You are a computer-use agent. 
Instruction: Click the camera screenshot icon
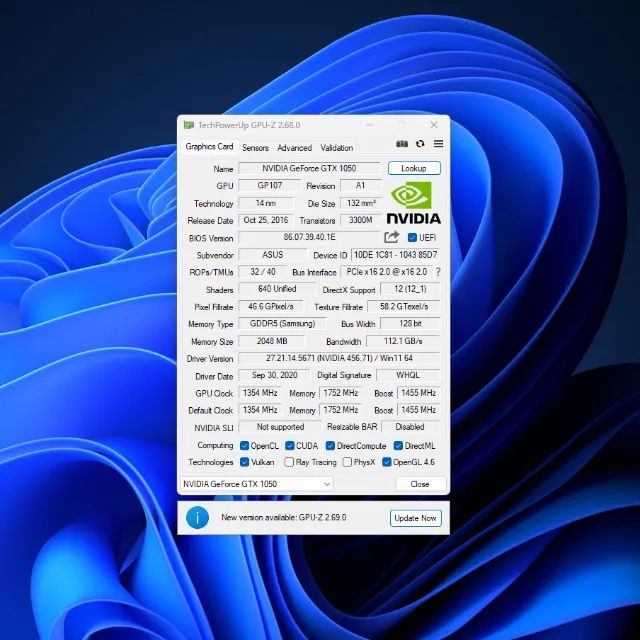tap(402, 144)
